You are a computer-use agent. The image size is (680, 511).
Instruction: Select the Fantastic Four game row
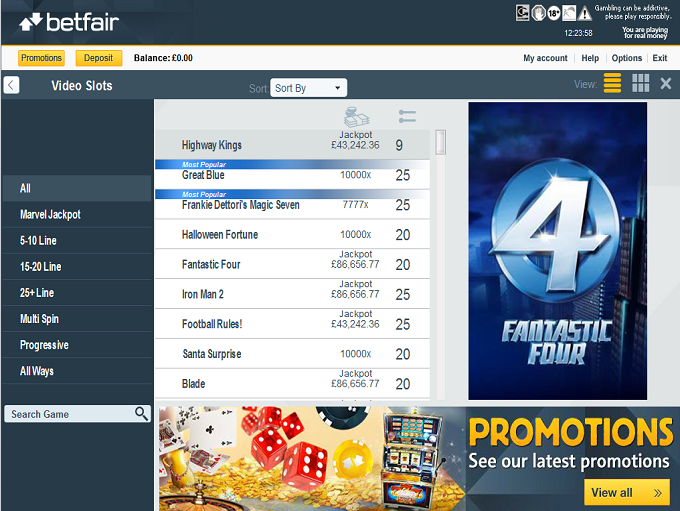293,264
